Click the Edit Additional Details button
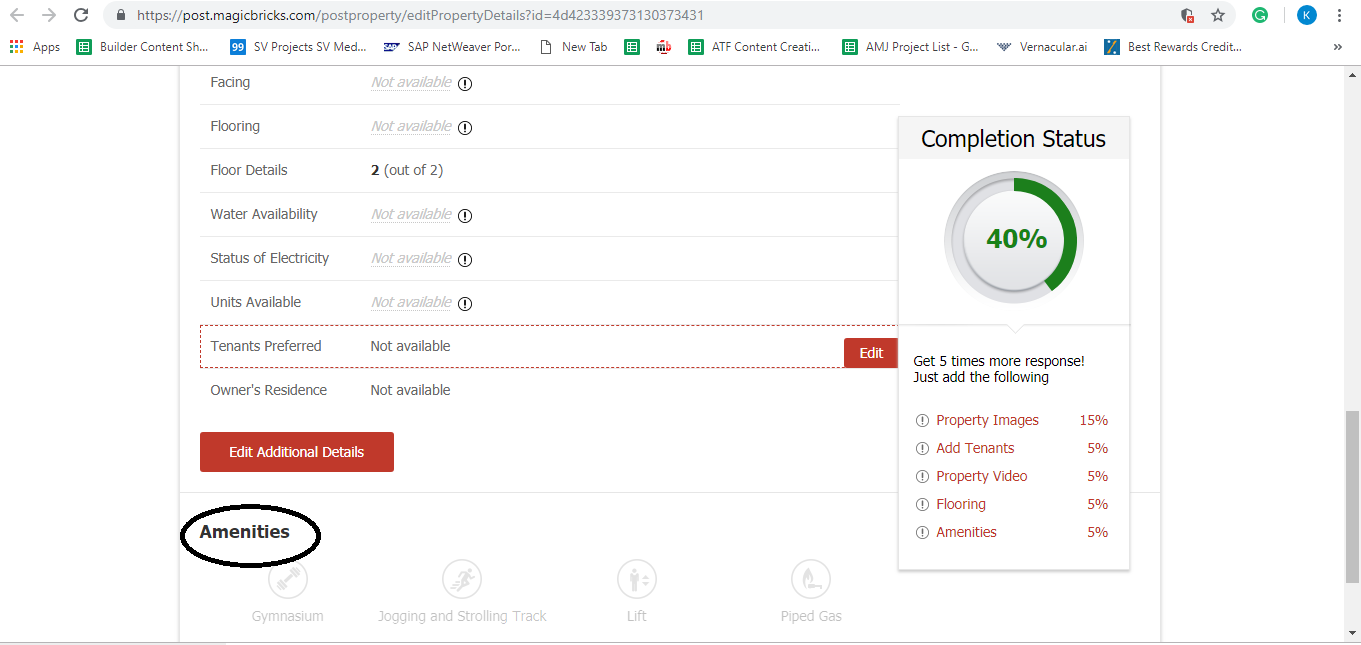The height and width of the screenshot is (645, 1361). pos(297,452)
